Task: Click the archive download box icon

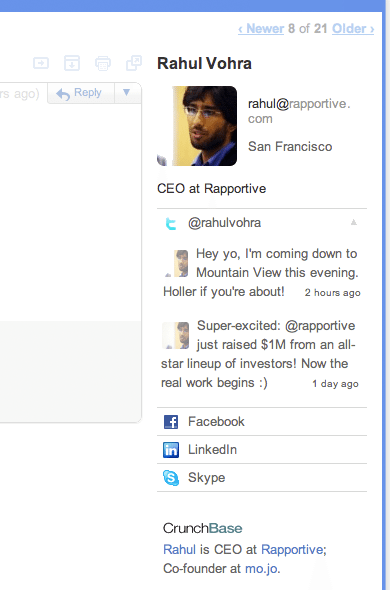Action: coord(72,63)
